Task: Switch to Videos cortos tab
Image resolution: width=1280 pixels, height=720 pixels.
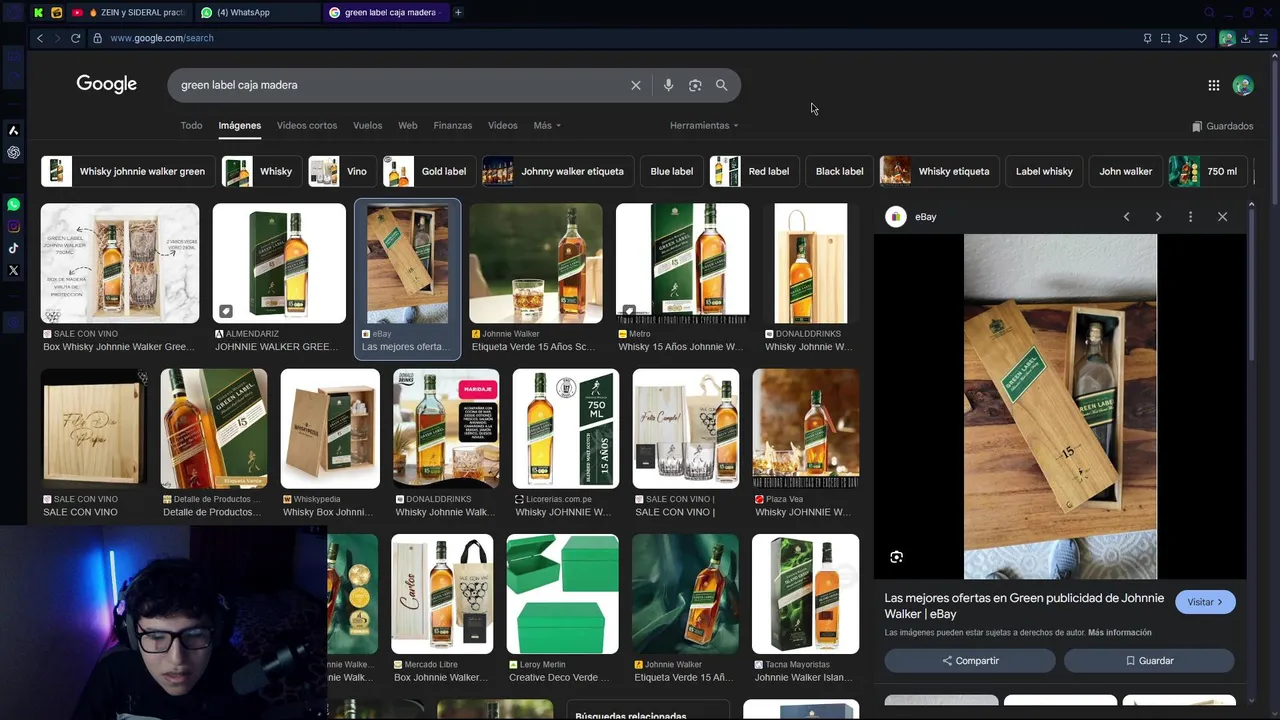Action: click(x=307, y=125)
